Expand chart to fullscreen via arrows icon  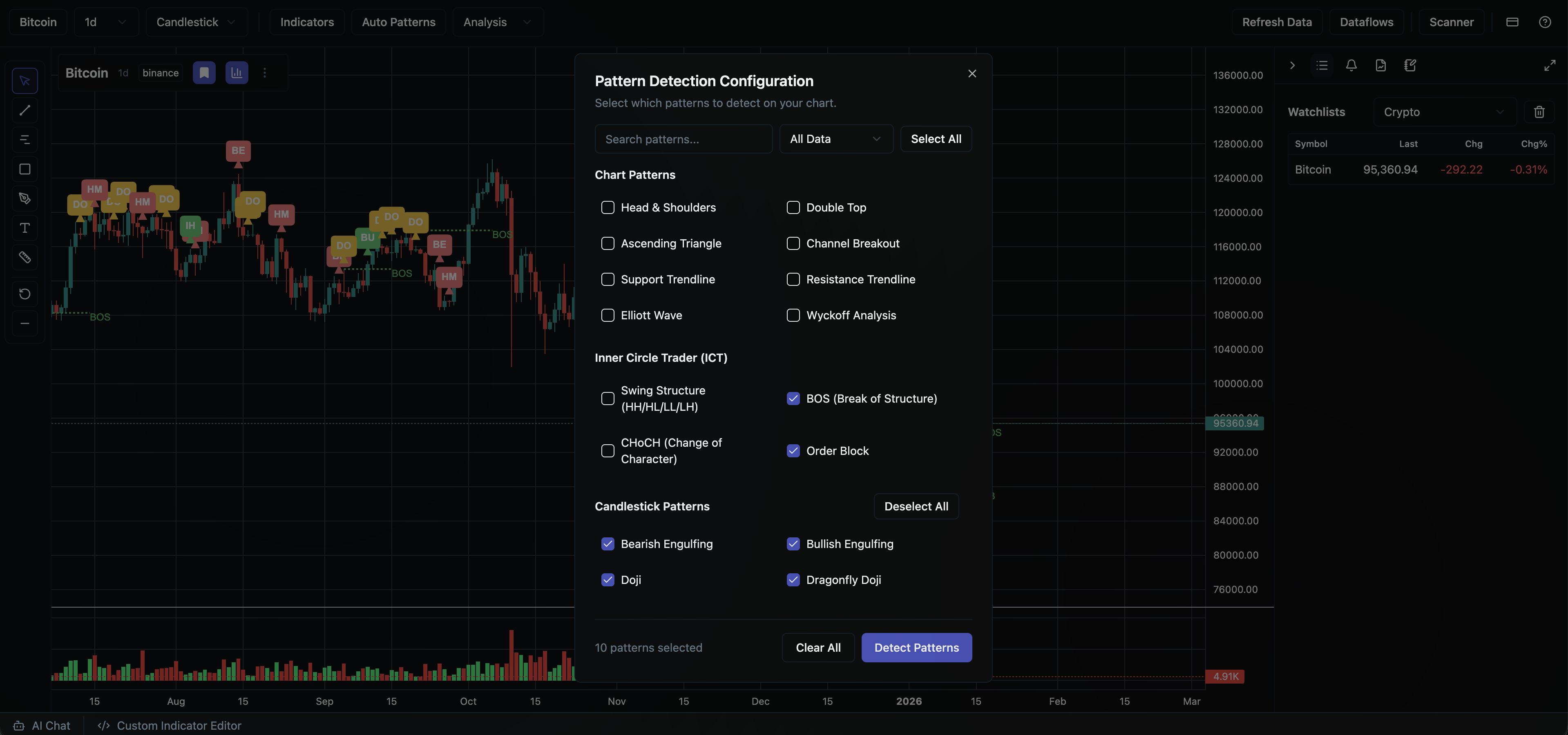[x=1550, y=65]
